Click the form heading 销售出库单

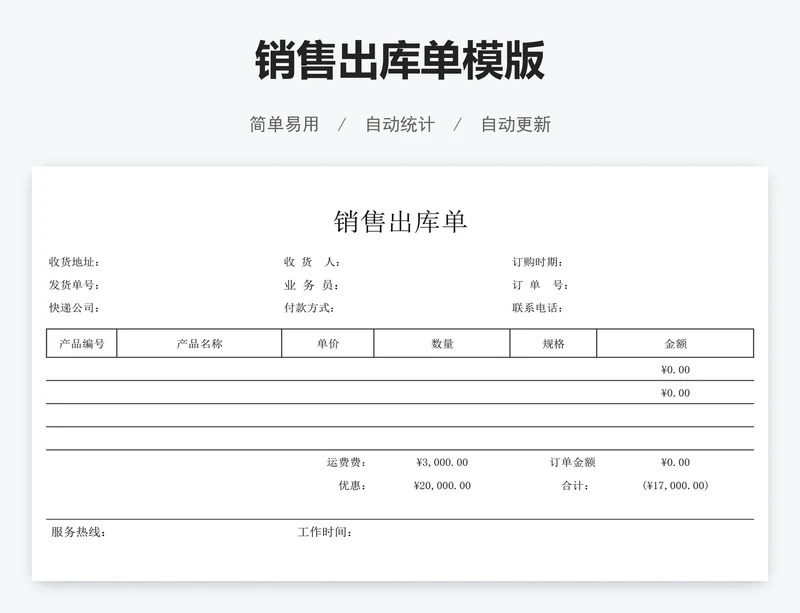tap(401, 222)
